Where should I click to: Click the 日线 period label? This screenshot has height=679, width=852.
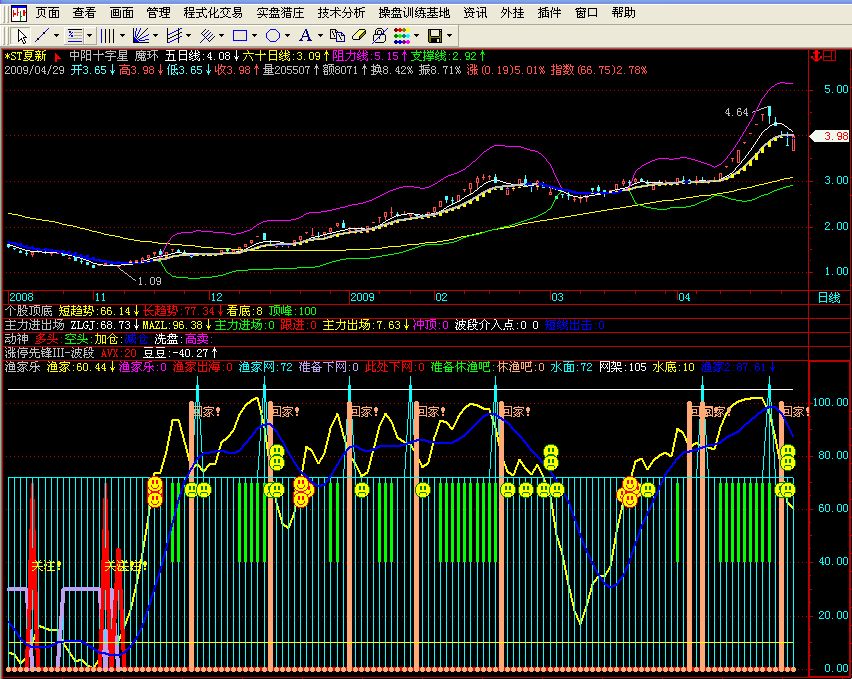click(x=829, y=297)
